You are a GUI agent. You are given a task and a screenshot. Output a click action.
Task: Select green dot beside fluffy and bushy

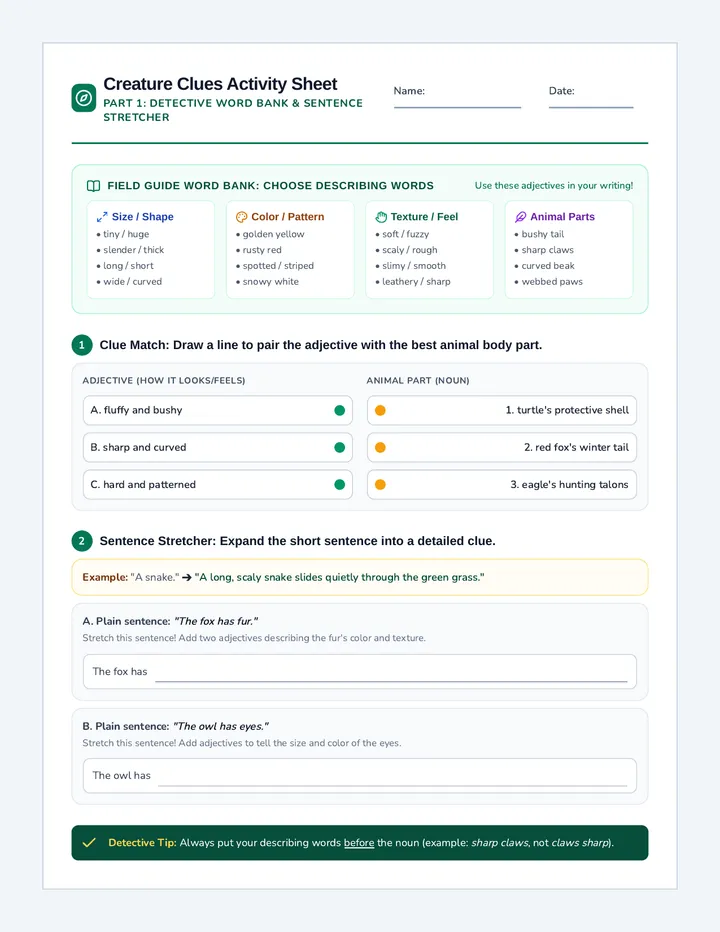click(x=339, y=410)
